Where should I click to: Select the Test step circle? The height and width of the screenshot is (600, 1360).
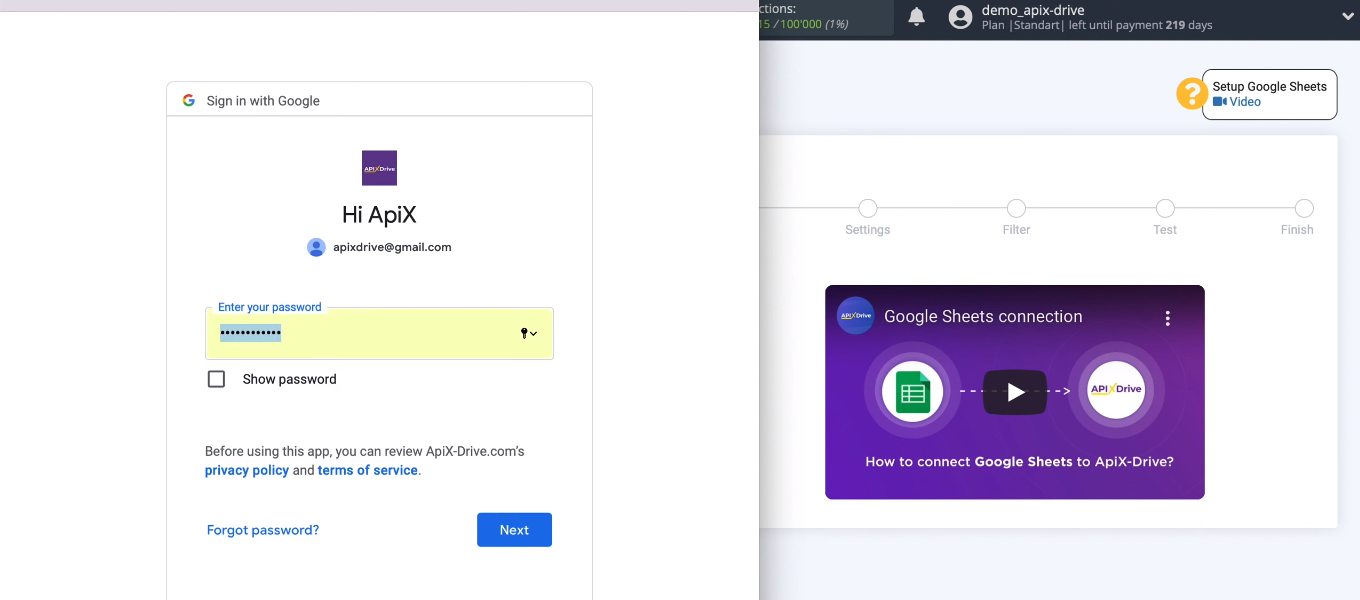coord(1165,208)
